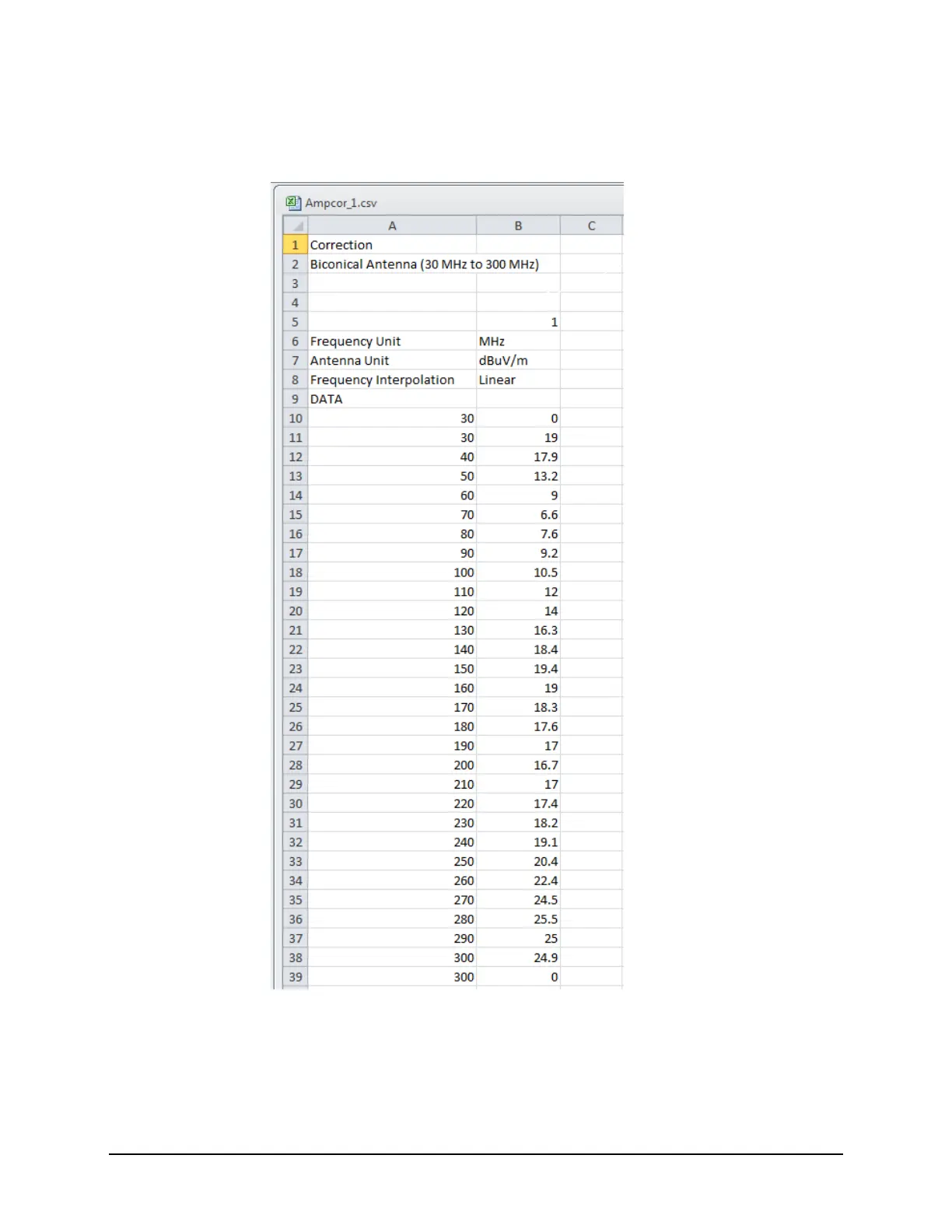This screenshot has height=1232, width=952.
Task: Click the value 17.4 in row 30
Action: (518, 803)
